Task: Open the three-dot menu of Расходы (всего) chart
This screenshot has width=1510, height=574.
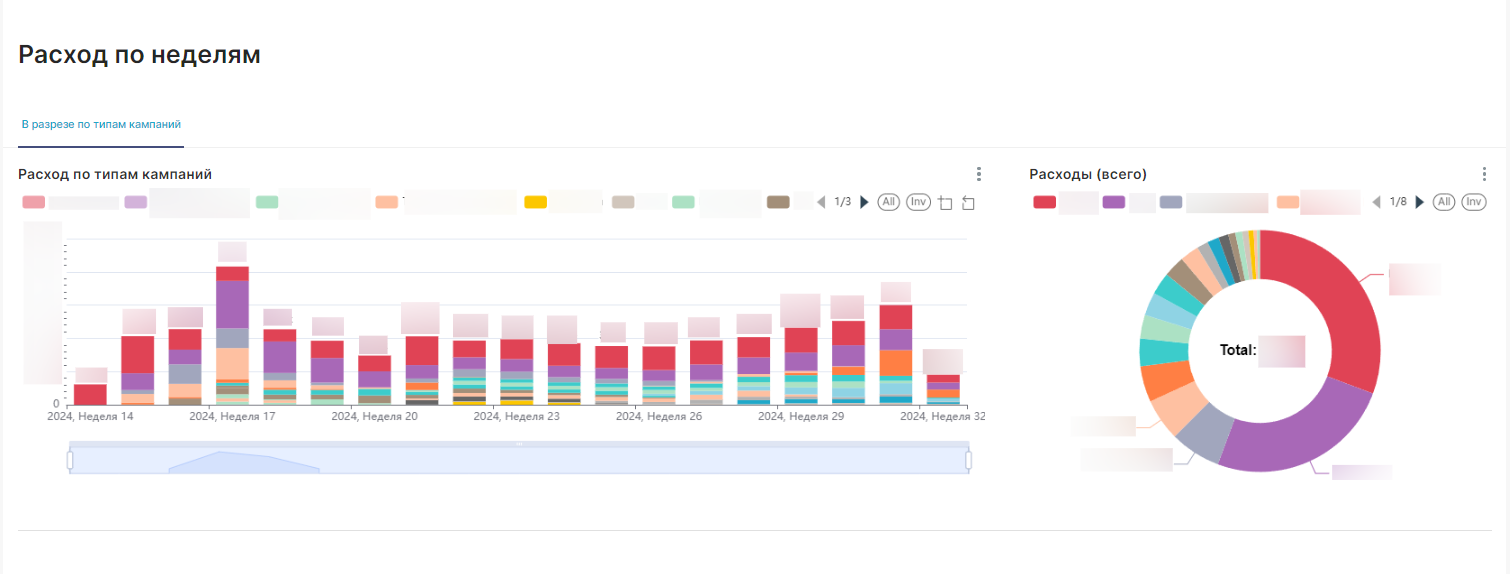Action: click(1485, 174)
